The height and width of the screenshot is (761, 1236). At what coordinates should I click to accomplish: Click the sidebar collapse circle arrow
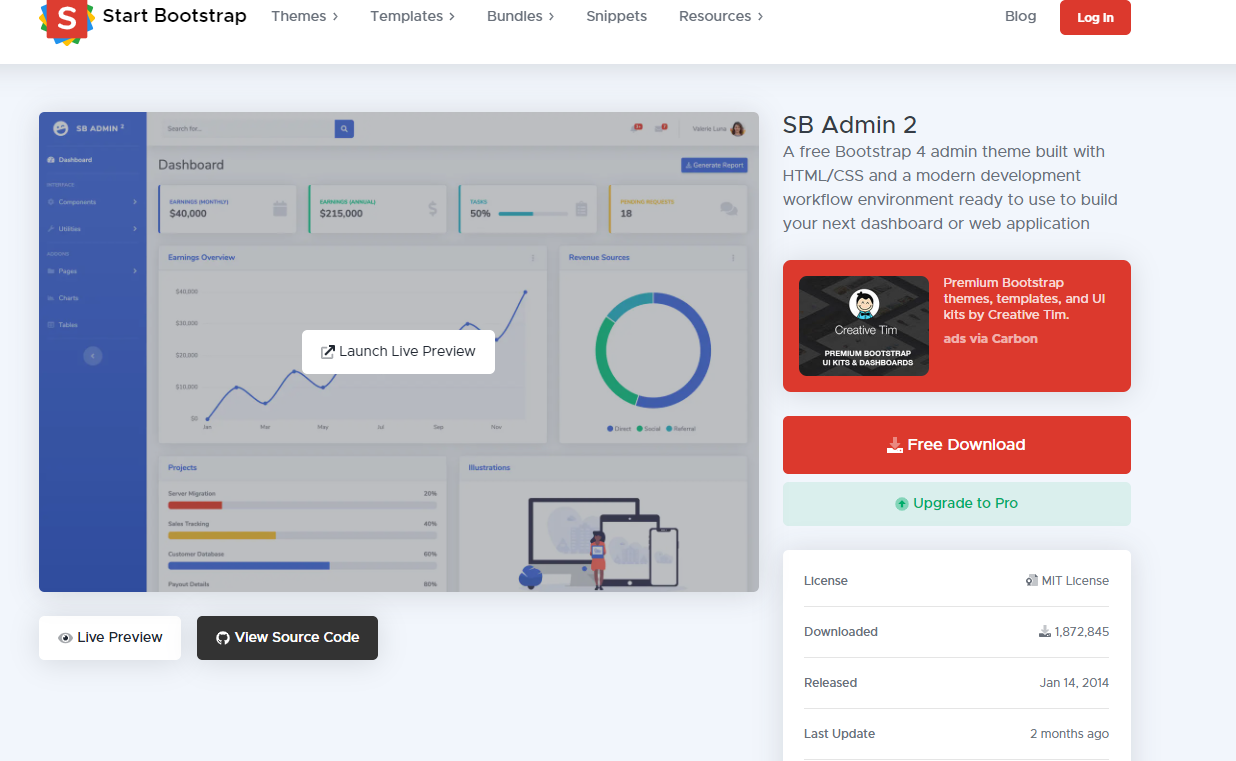(93, 355)
